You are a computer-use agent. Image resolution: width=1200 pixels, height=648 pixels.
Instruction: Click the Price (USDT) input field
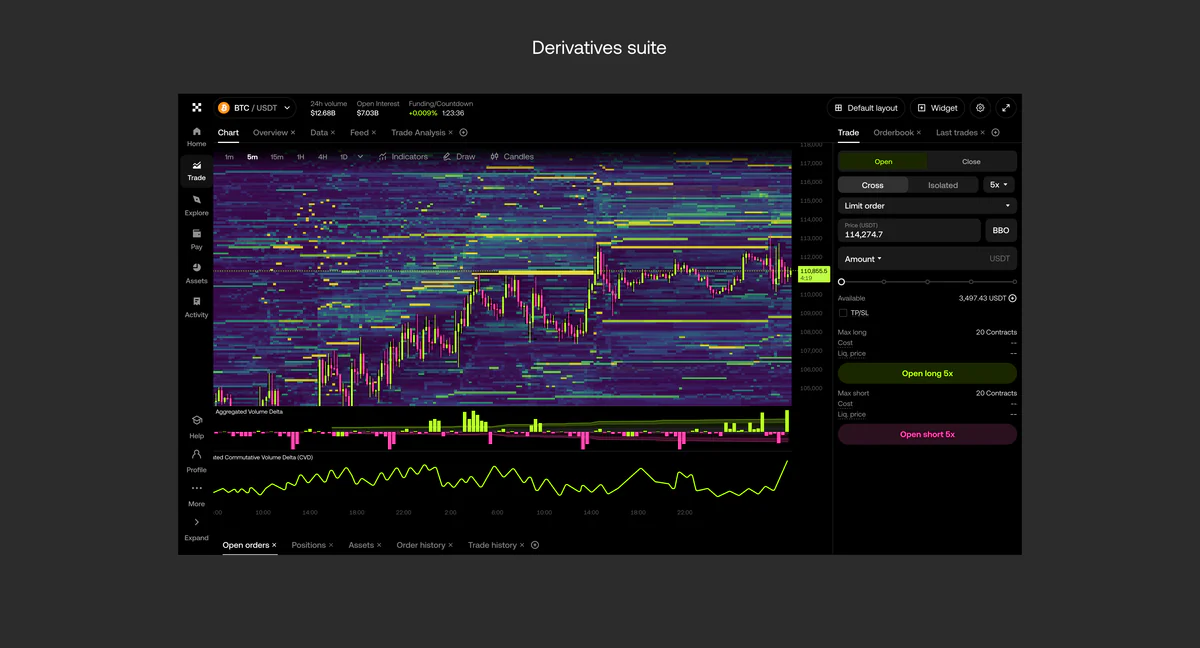[x=909, y=230]
